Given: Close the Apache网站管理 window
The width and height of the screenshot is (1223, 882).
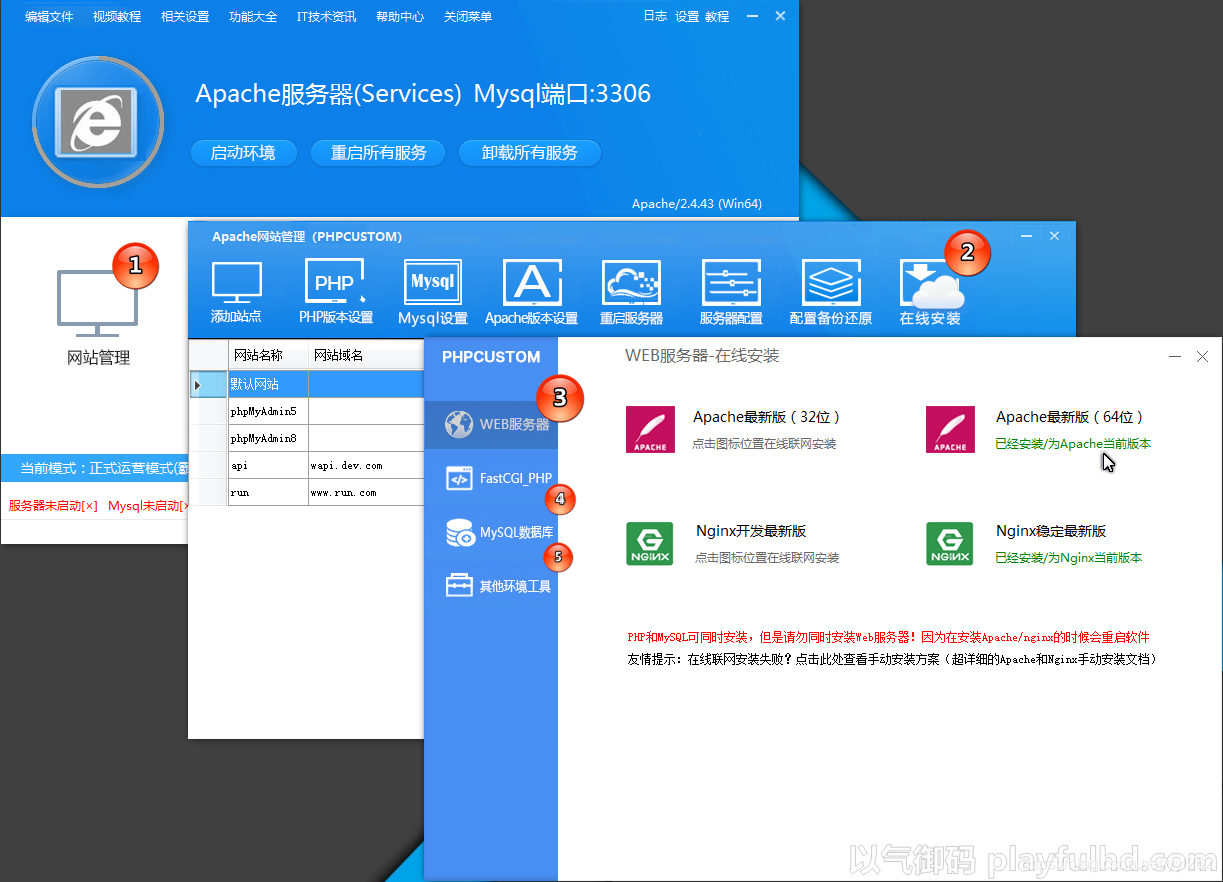Looking at the screenshot, I should 1054,236.
